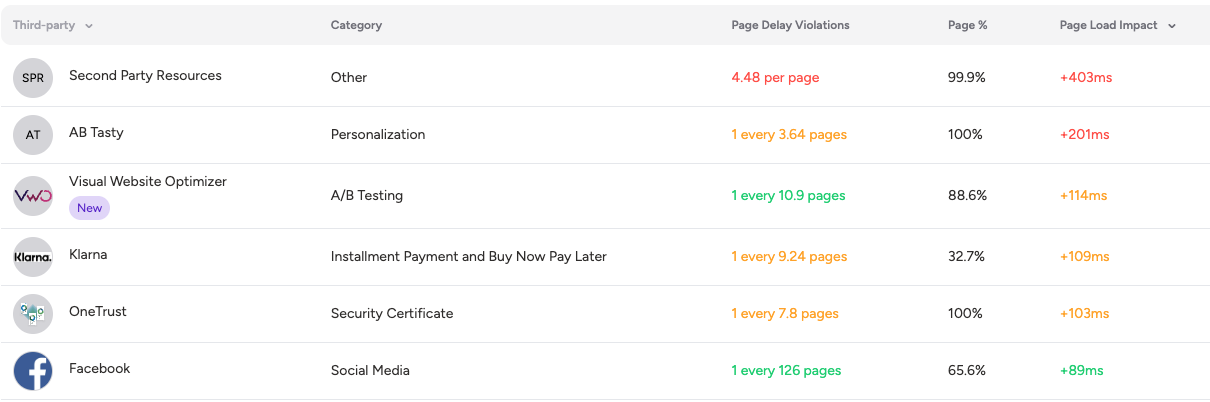Click the OneTrust Security Certificate category cell

click(392, 314)
